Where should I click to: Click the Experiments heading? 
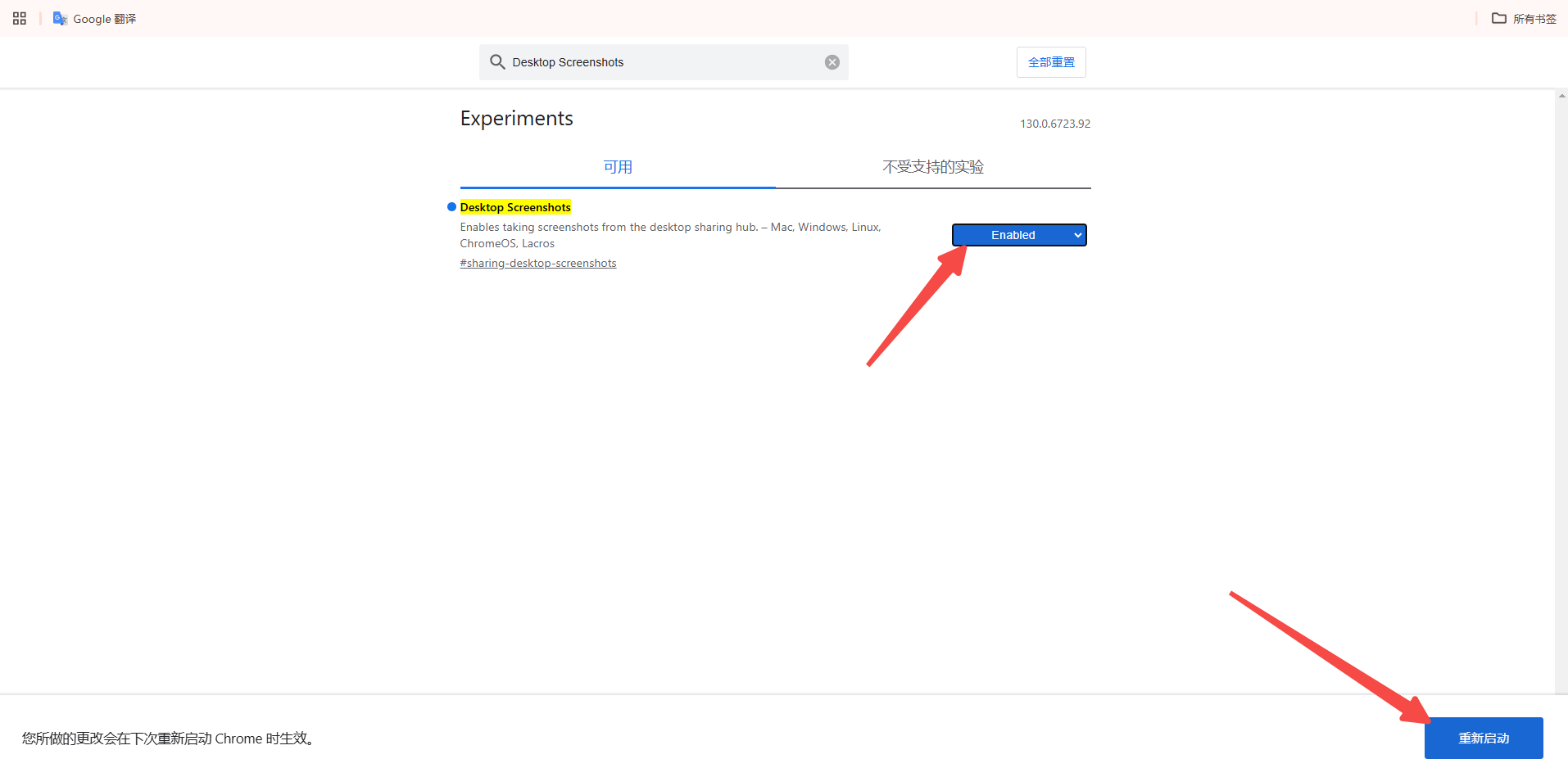tap(517, 119)
